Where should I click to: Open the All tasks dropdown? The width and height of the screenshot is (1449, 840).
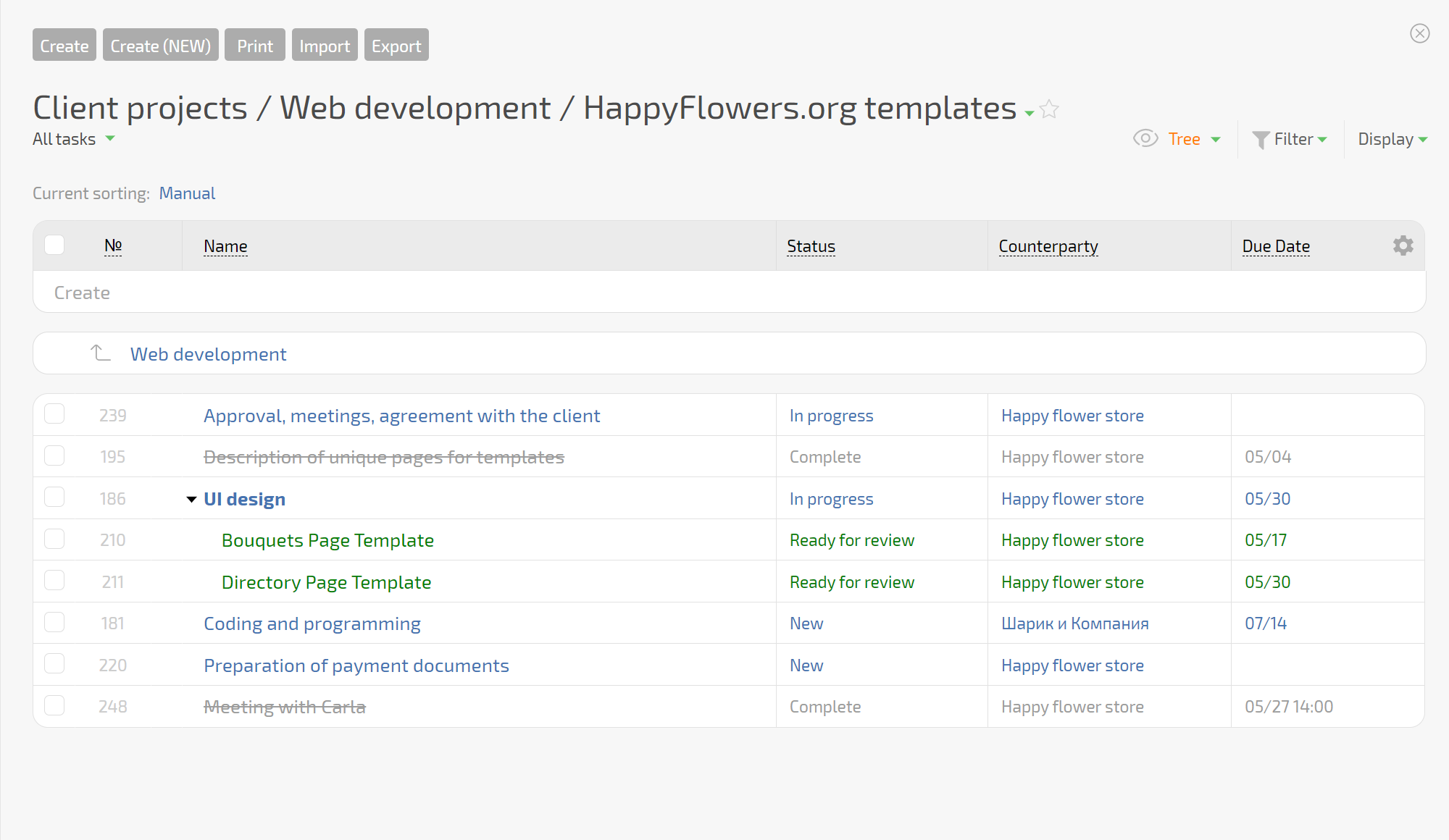[x=73, y=139]
